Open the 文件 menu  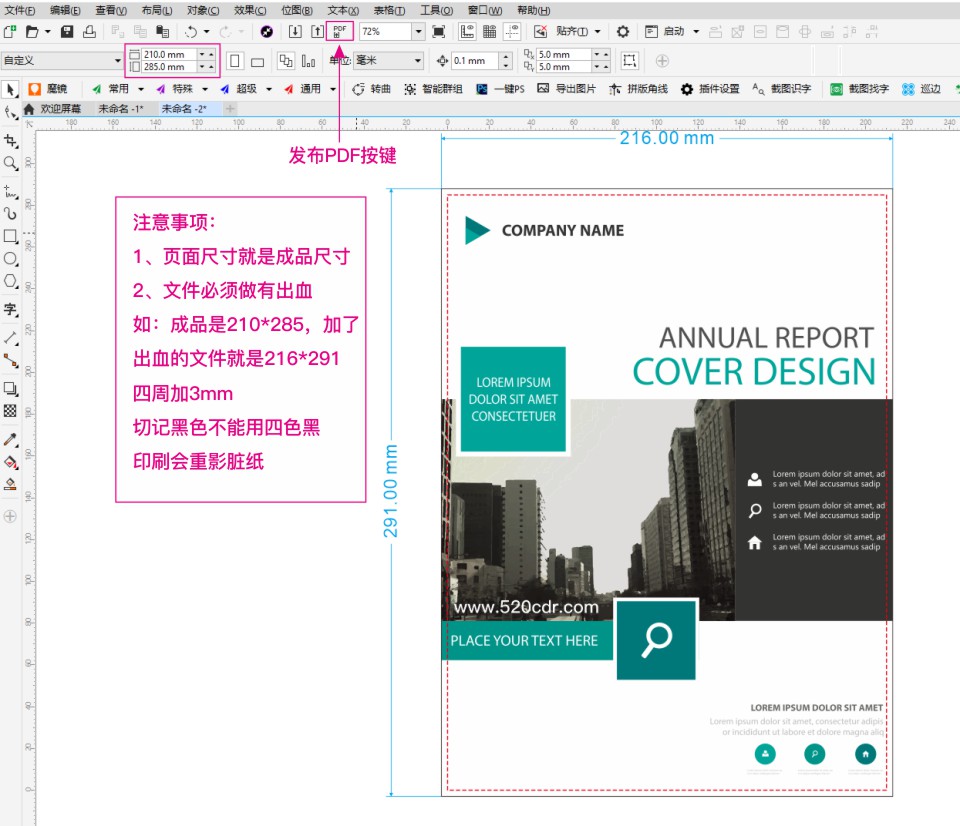coord(20,10)
